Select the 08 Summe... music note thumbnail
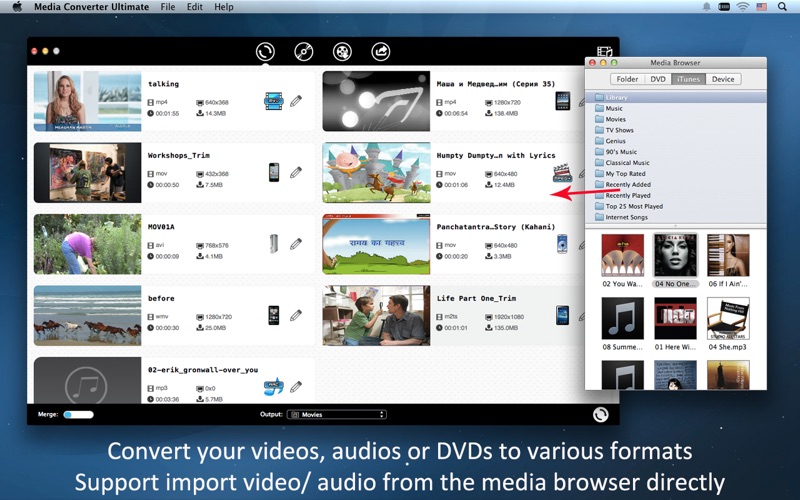 [622, 318]
